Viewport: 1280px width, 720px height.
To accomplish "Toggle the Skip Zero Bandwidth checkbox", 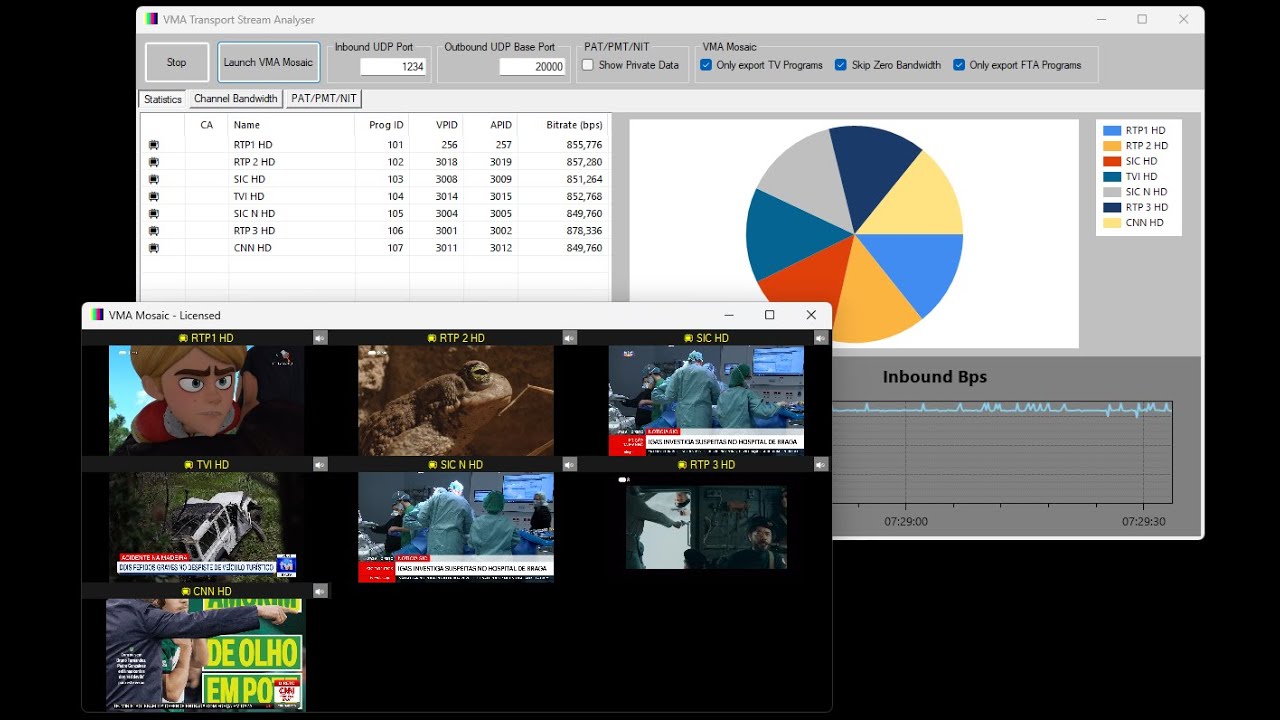I will [x=841, y=65].
